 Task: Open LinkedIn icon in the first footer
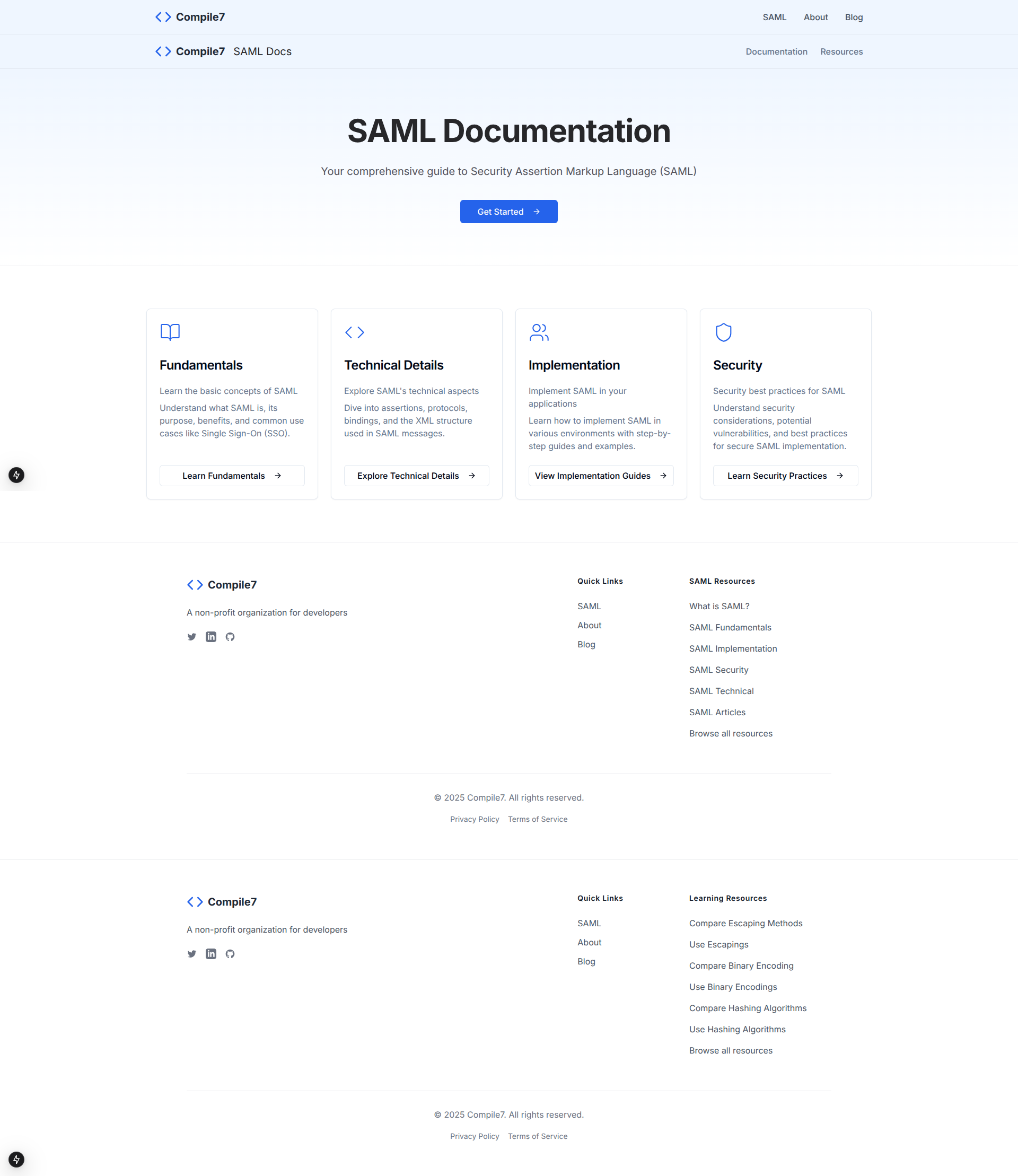coord(211,637)
